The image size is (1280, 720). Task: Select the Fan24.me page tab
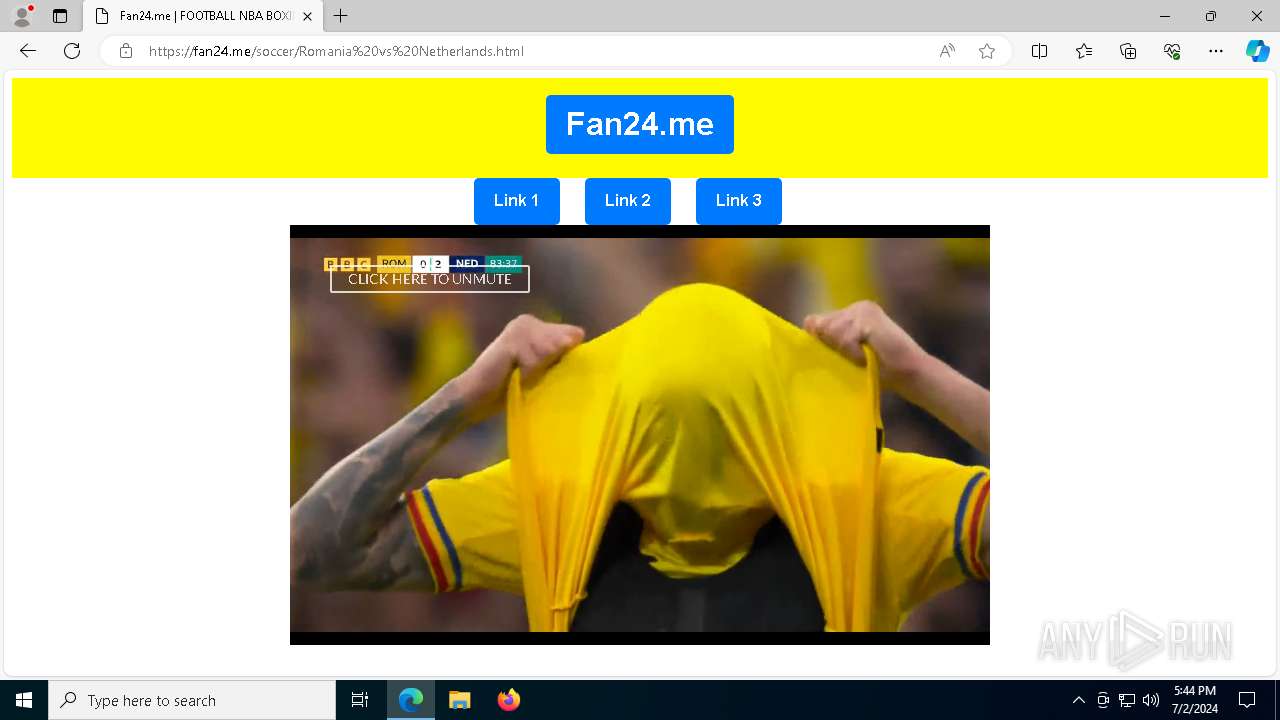[x=203, y=16]
